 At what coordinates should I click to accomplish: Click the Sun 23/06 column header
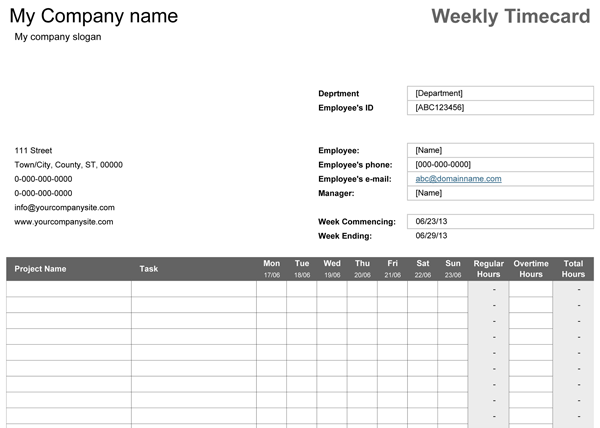(453, 269)
